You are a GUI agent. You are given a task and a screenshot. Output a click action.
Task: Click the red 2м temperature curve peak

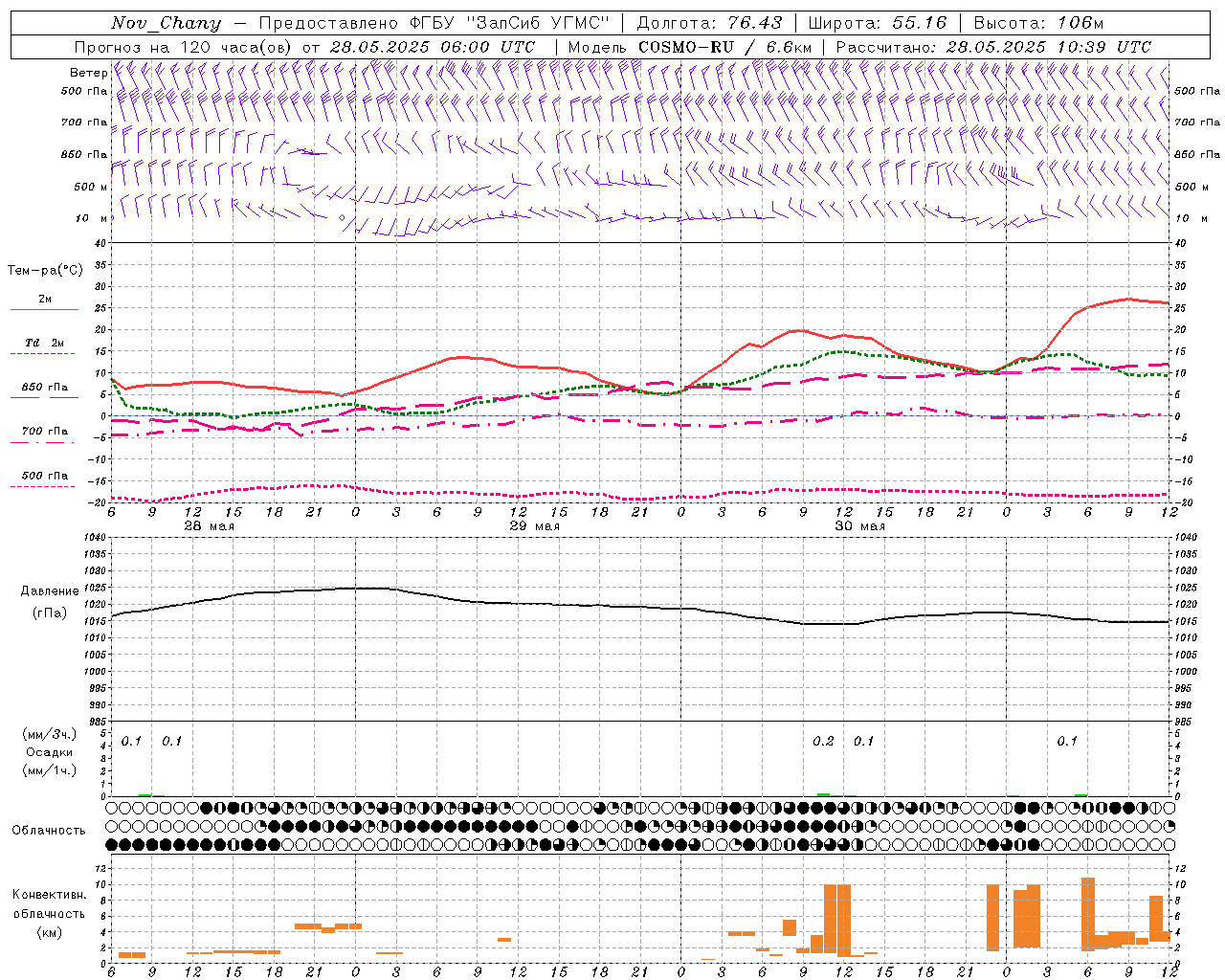(1129, 299)
